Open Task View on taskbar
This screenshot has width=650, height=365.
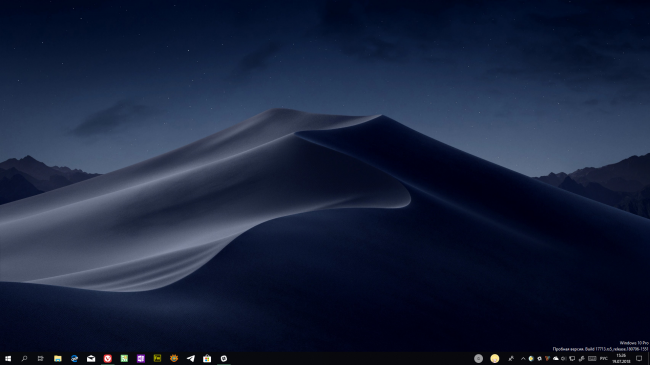tap(41, 358)
